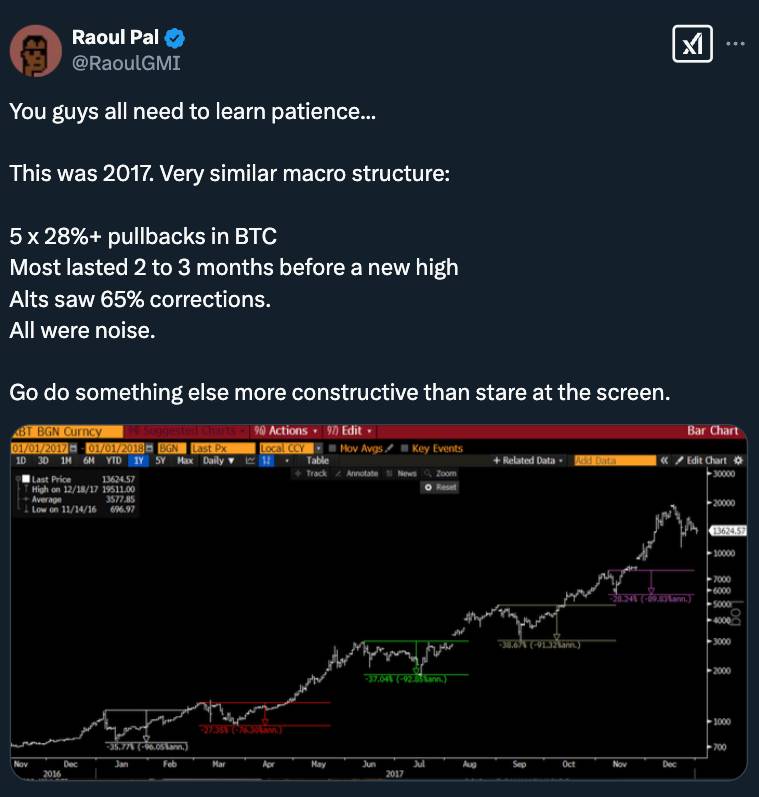This screenshot has height=797, width=759.
Task: Click the Mov Avgs pencil edit icon
Action: (x=389, y=448)
